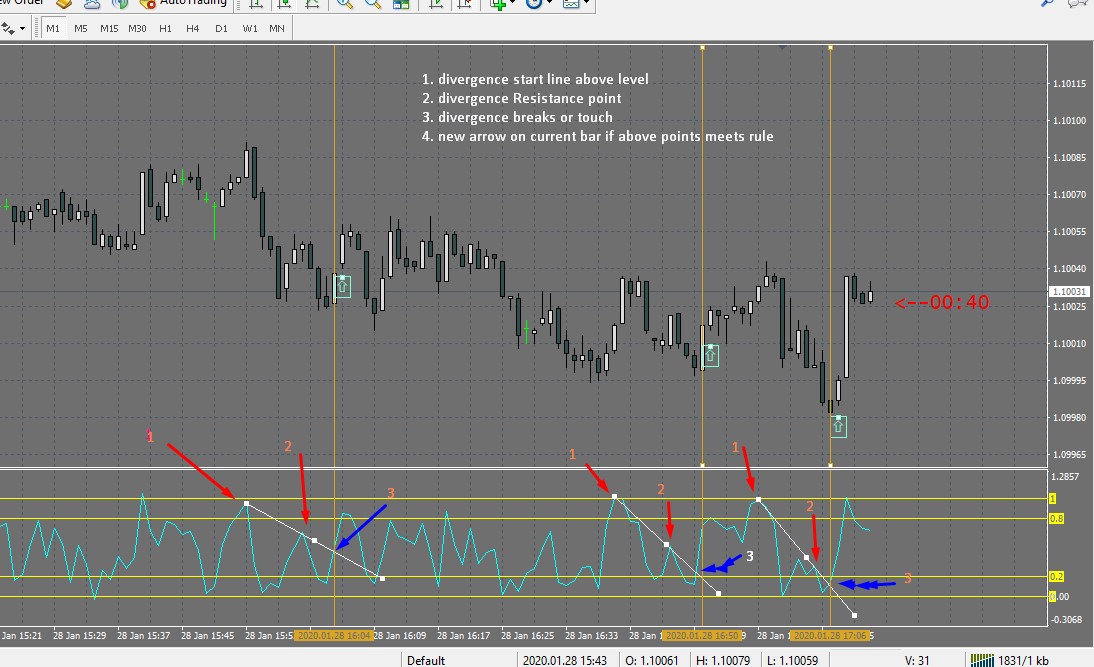Click the search magnifier icon at top right

coord(1047,3)
